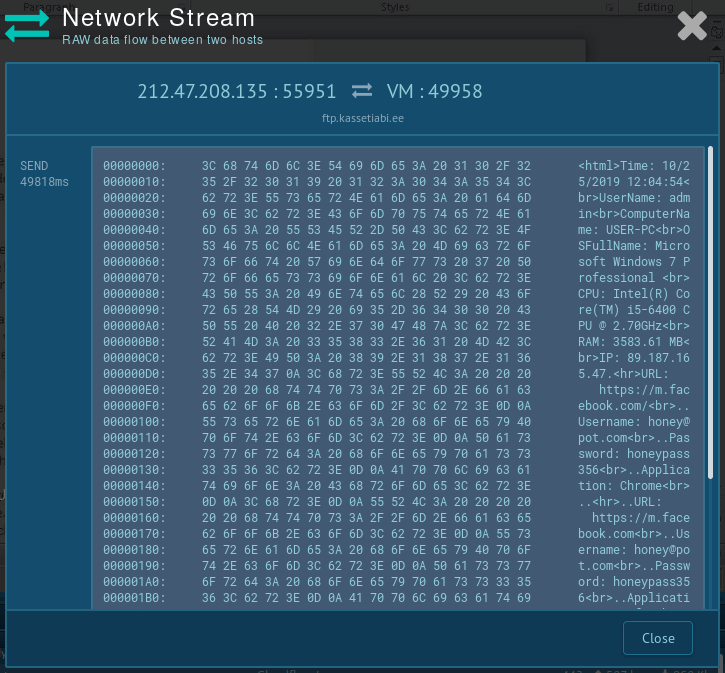Click the 49818ms timestamp
The image size is (725, 673).
pyautogui.click(x=45, y=182)
